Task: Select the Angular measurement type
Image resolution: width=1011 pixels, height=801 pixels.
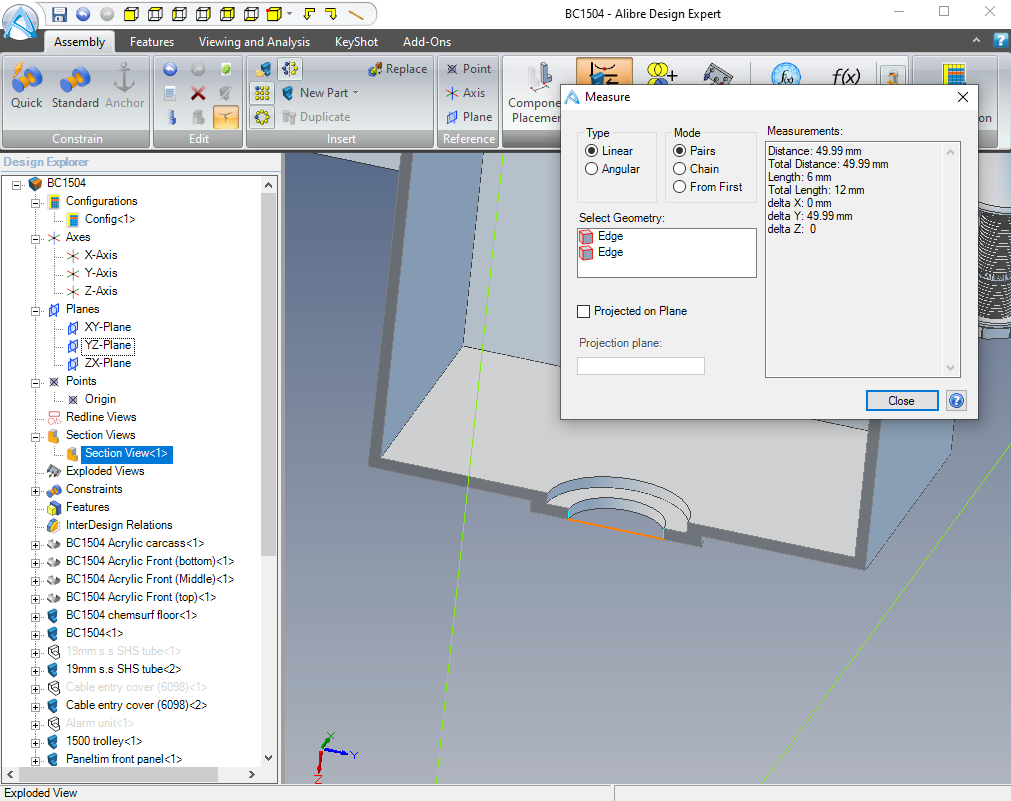Action: pos(590,168)
